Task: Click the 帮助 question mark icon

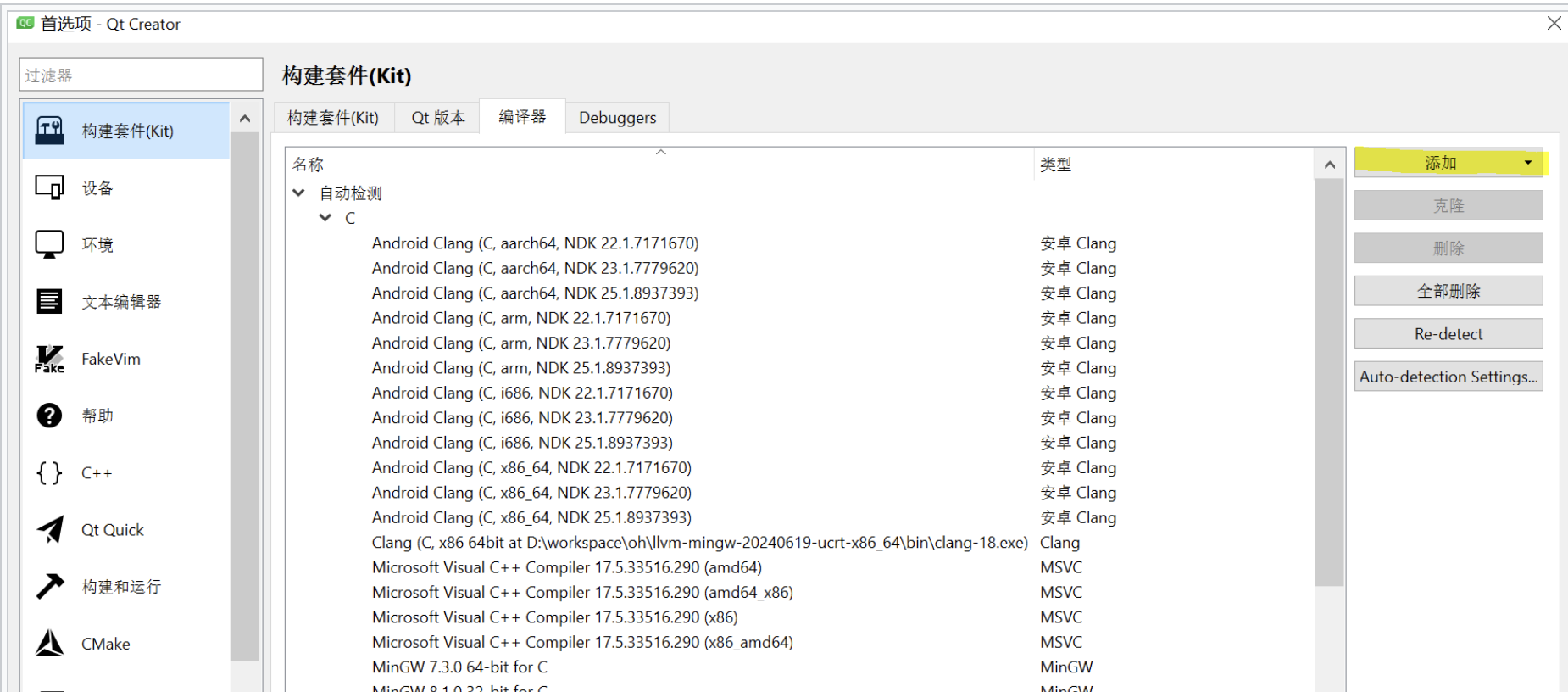Action: click(49, 416)
